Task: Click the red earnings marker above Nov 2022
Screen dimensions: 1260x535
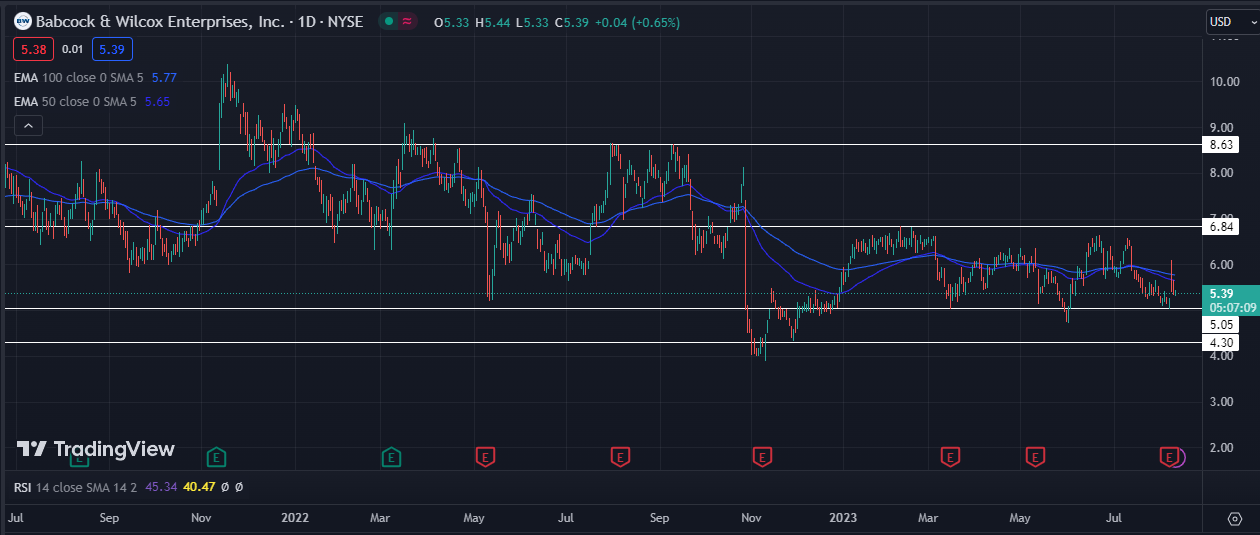Action: (762, 457)
